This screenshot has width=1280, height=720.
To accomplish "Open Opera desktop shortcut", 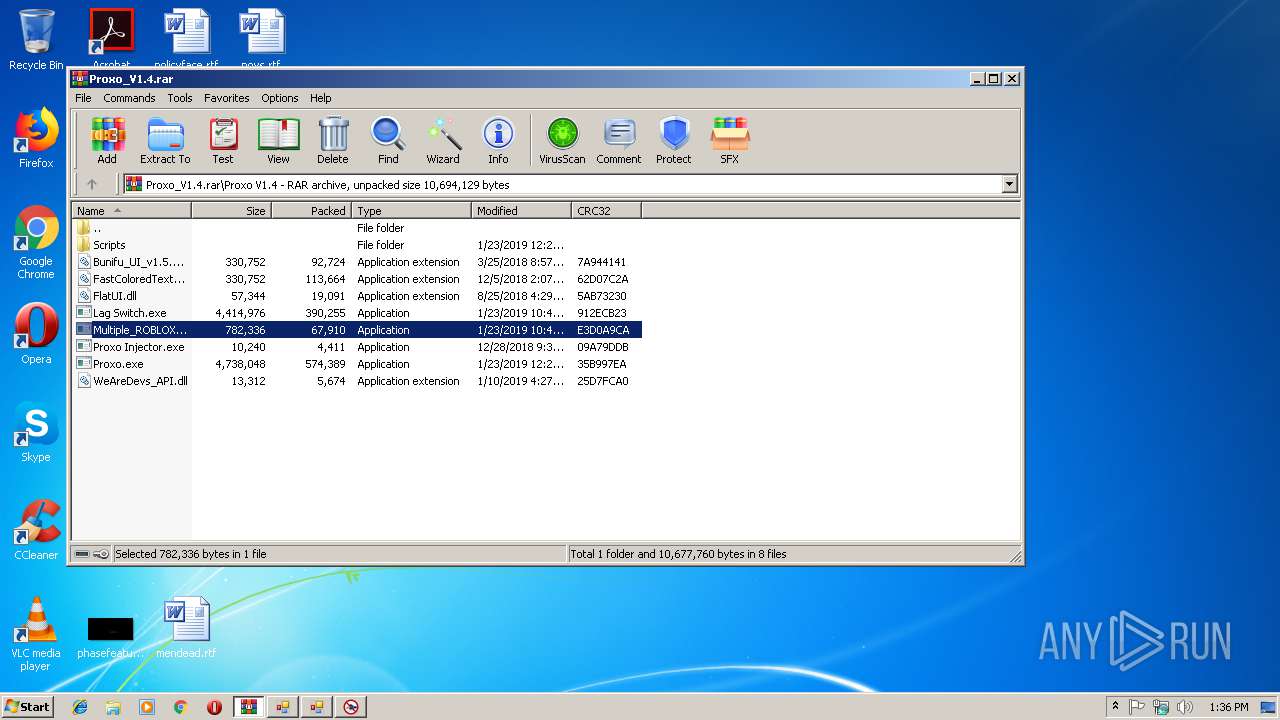I will click(x=36, y=334).
